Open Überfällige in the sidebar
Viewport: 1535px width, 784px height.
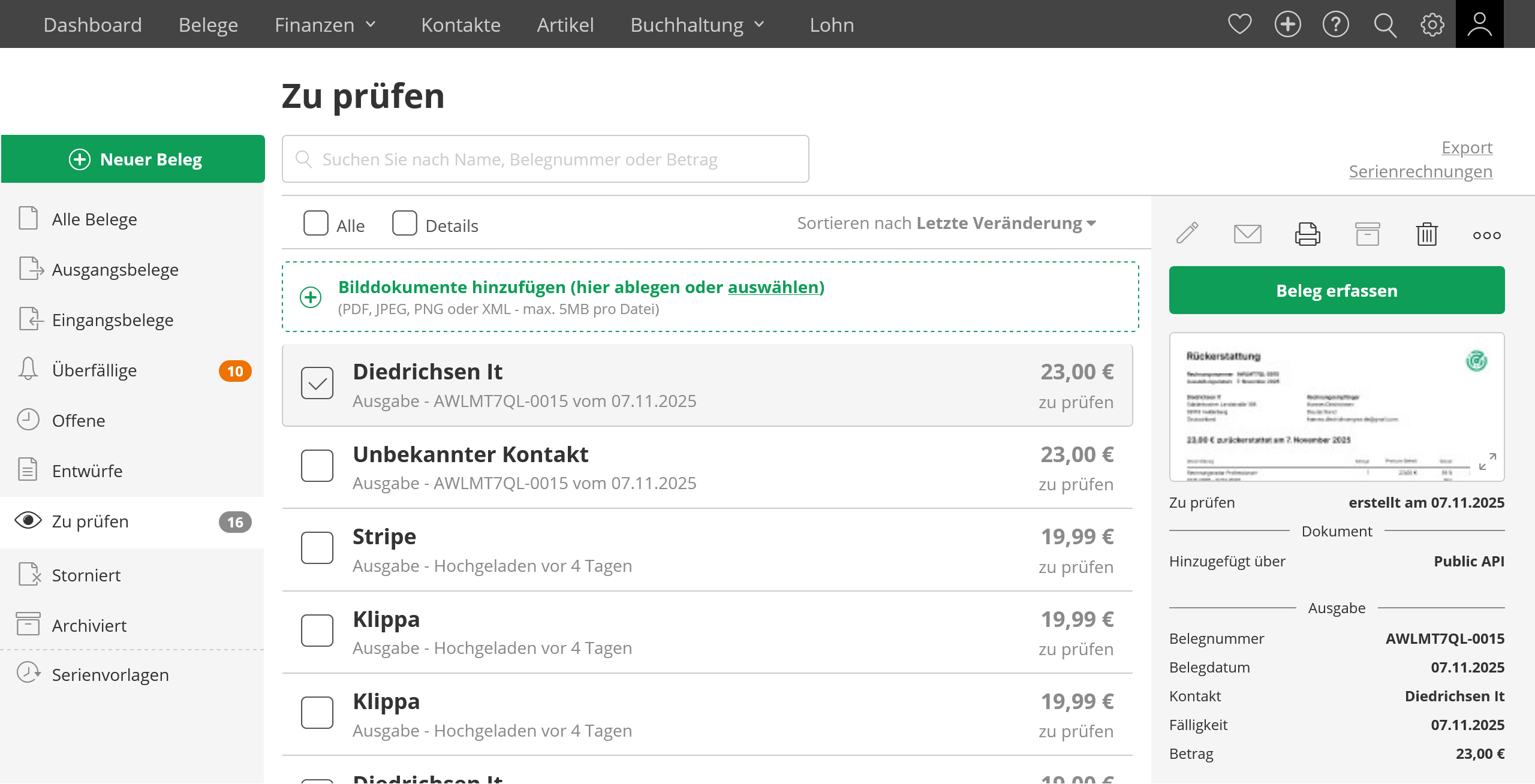pyautogui.click(x=95, y=370)
